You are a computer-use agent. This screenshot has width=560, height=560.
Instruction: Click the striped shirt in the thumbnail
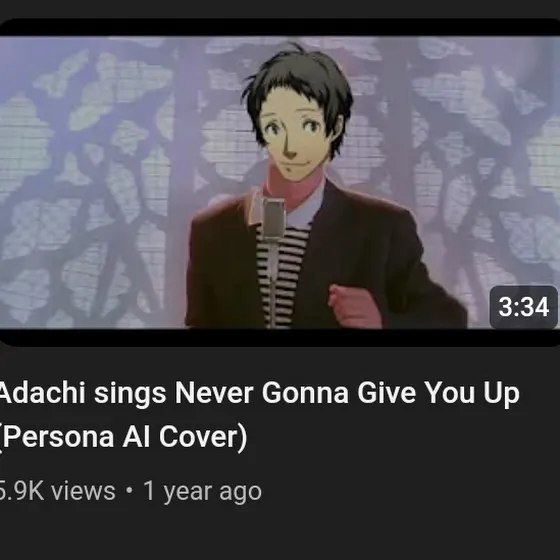click(282, 275)
